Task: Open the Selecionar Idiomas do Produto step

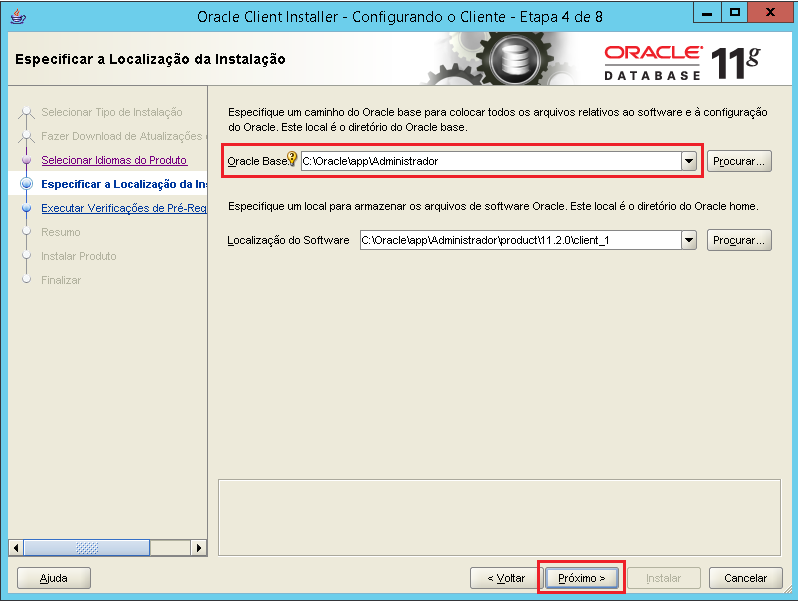Action: coord(114,160)
